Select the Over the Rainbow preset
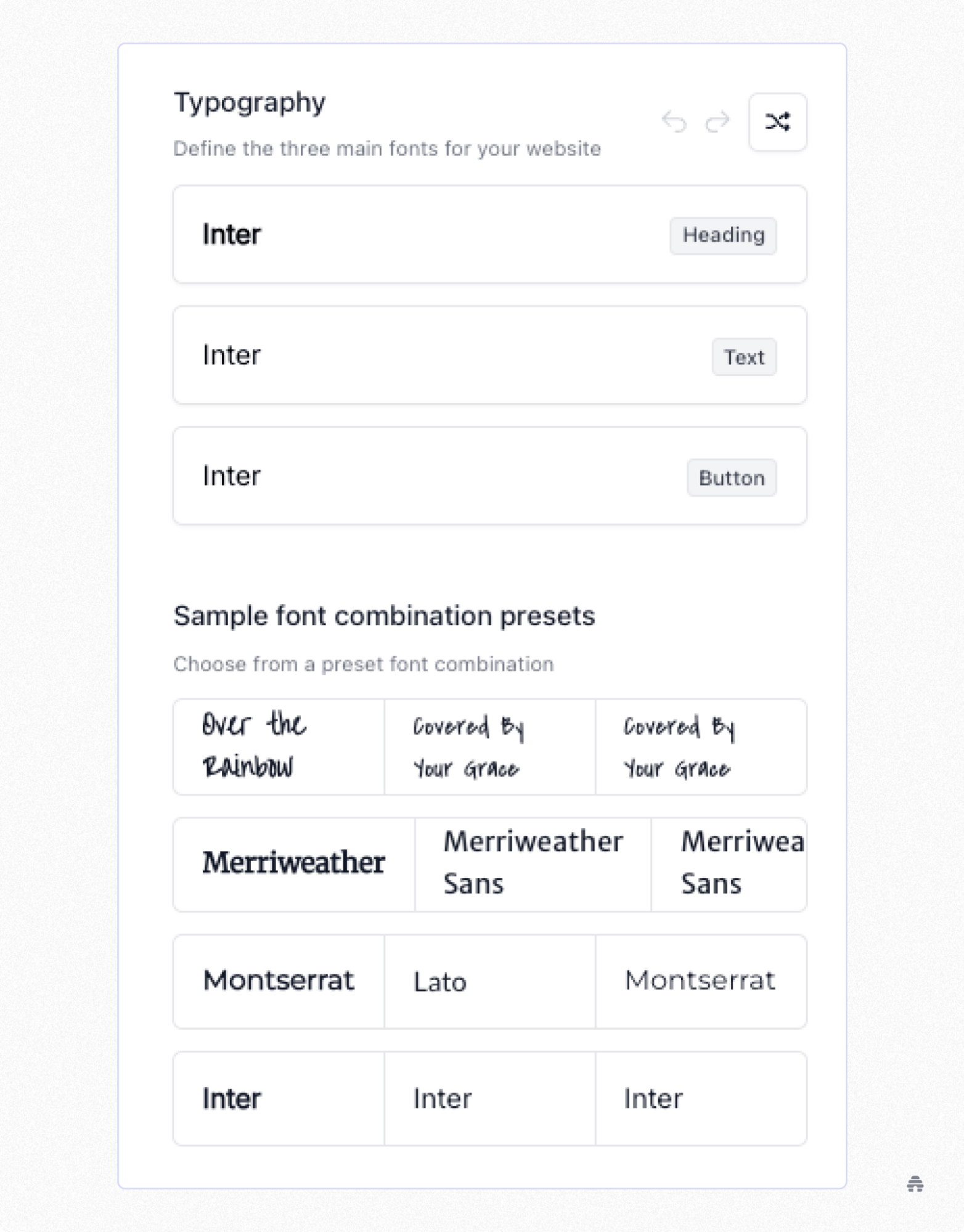The image size is (964, 1232). coord(278,746)
